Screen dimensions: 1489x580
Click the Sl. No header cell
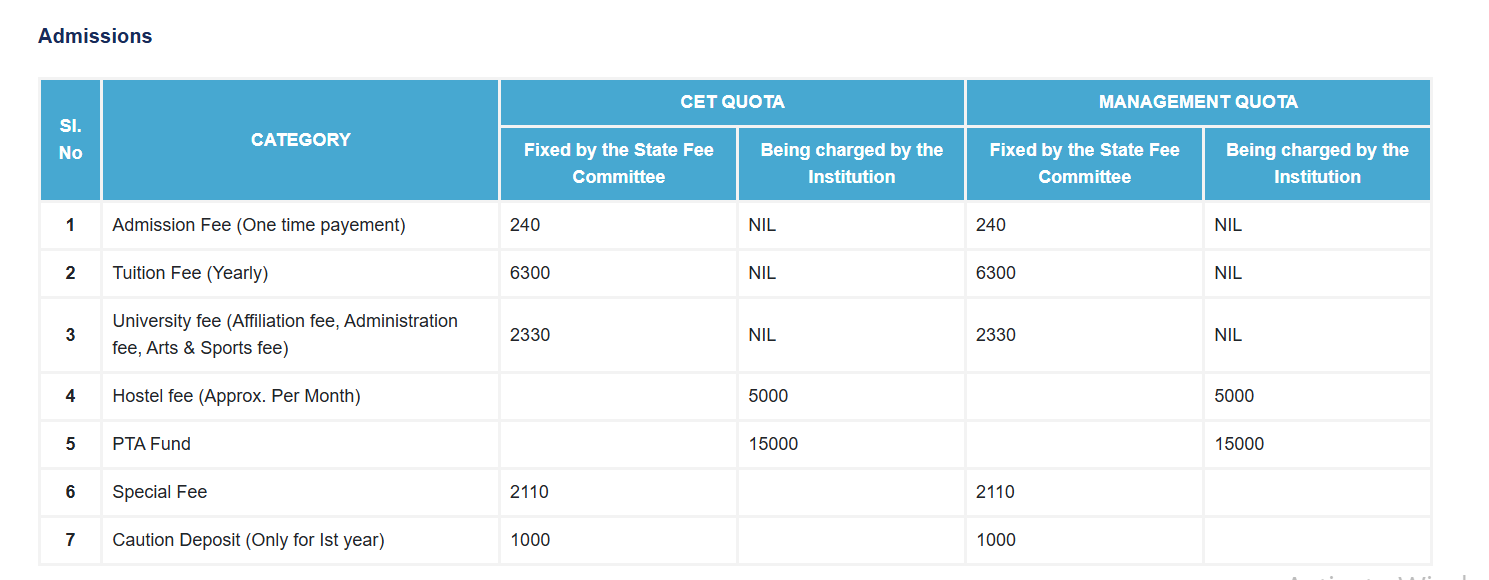tap(70, 140)
